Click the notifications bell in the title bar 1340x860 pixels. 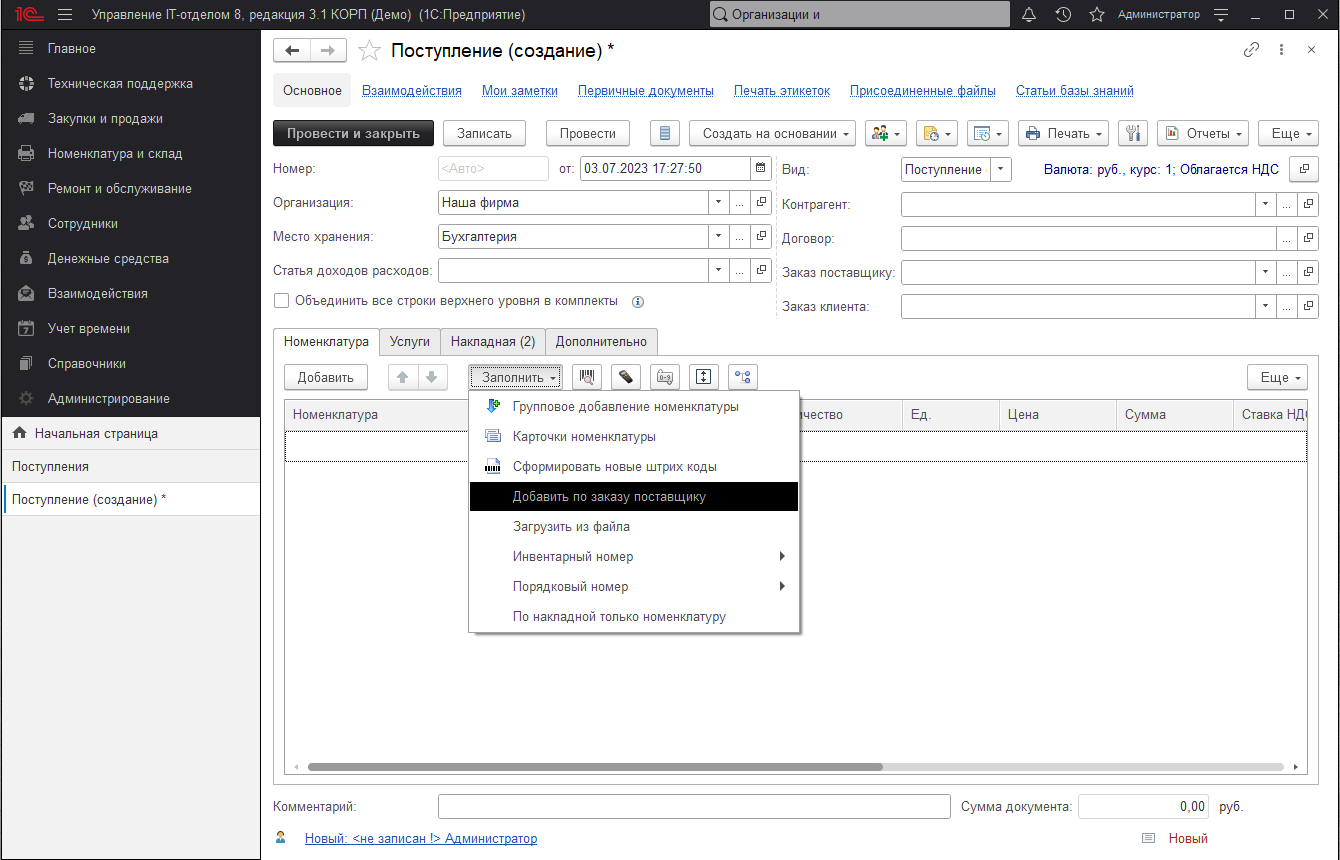(x=1029, y=14)
